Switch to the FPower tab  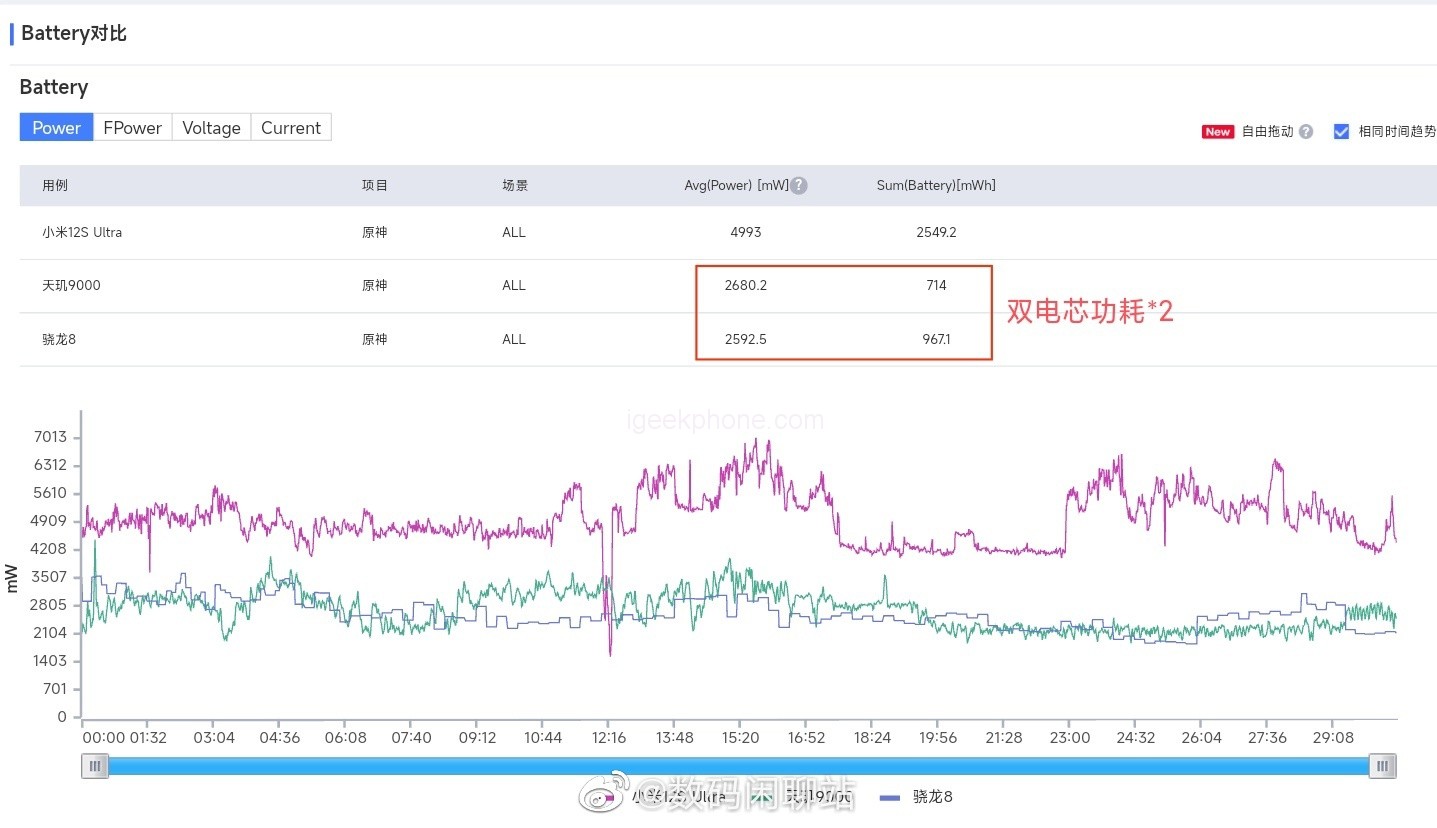[132, 128]
